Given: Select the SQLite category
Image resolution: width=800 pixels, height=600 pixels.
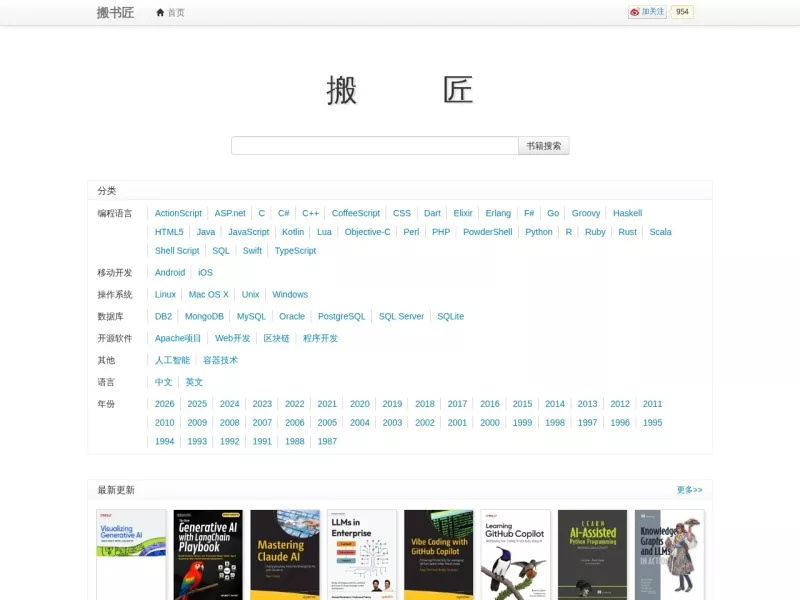Looking at the screenshot, I should pyautogui.click(x=451, y=316).
